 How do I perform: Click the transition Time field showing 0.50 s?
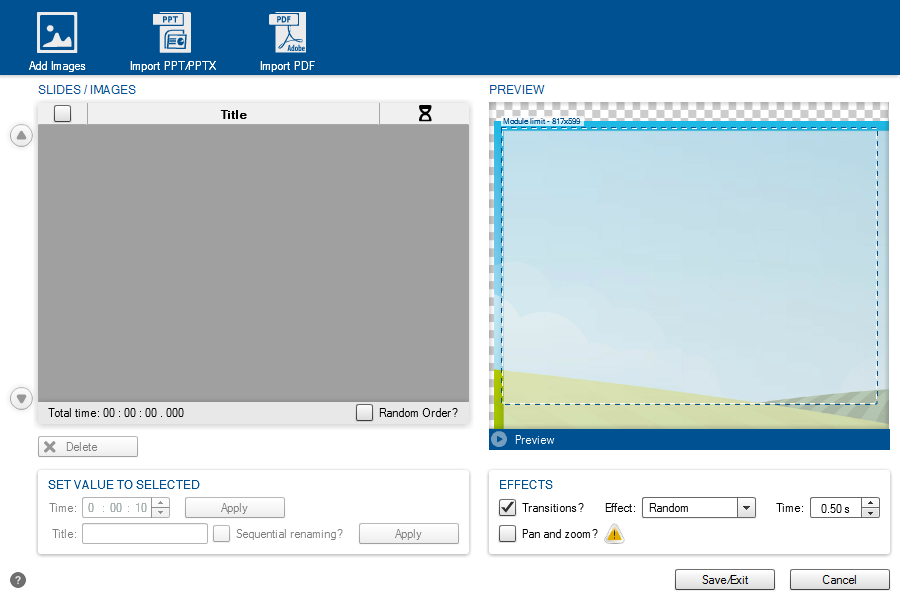point(834,508)
